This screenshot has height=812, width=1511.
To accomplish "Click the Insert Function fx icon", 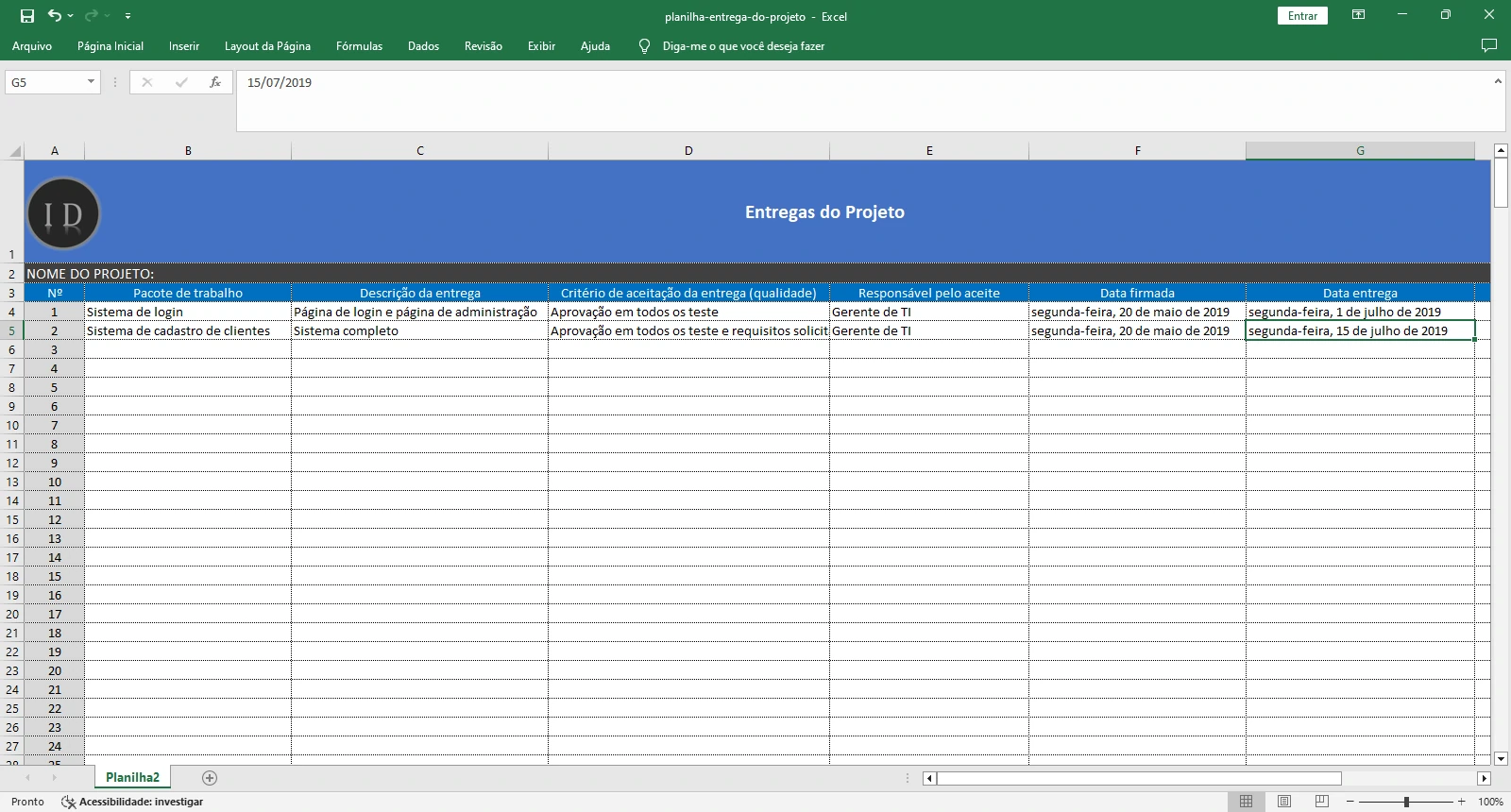I will point(215,82).
